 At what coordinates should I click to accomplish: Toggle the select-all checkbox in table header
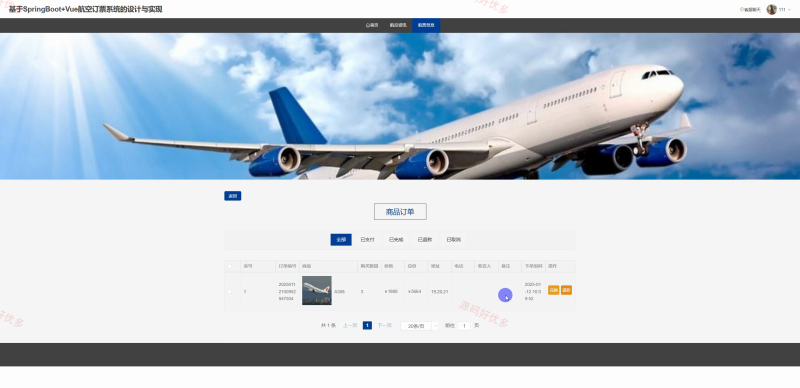(x=230, y=266)
